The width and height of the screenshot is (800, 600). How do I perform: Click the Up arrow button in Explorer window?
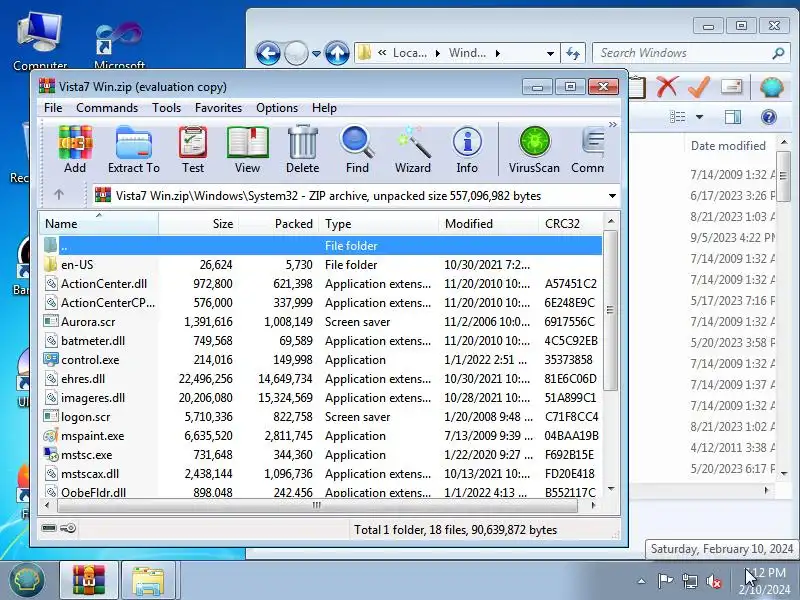pos(337,53)
